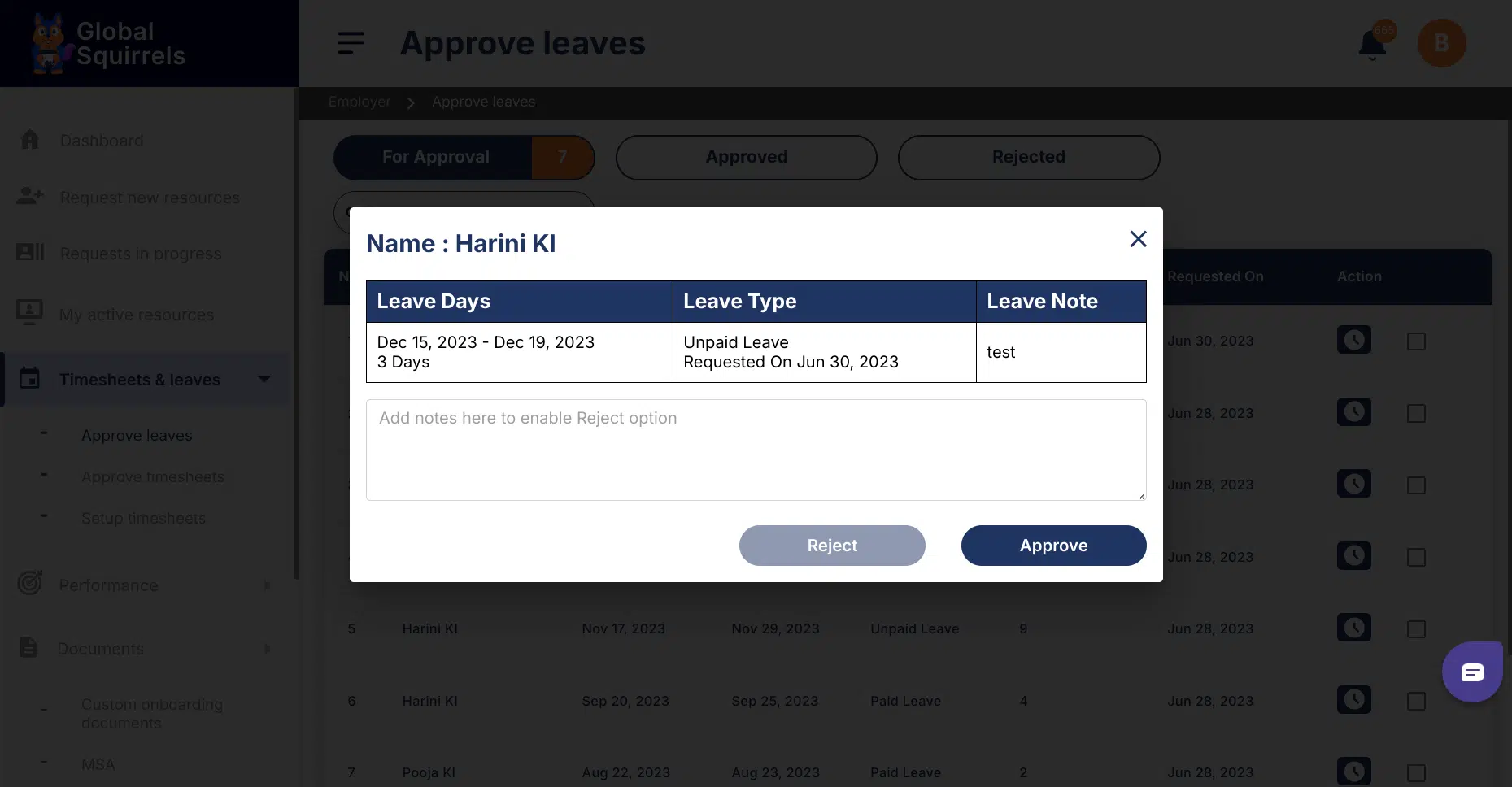Check the box for Nov 17 leave row
1512x787 pixels.
pos(1416,629)
